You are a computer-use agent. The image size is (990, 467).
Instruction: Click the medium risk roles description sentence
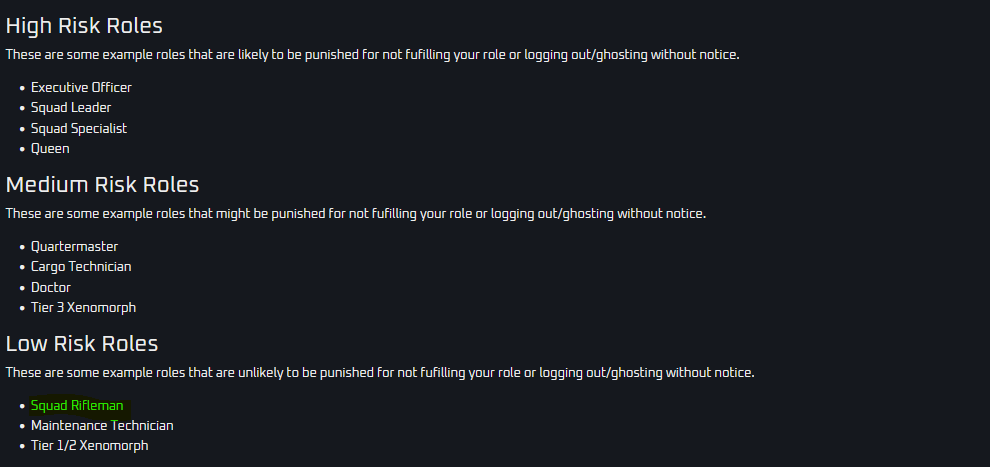coord(356,214)
